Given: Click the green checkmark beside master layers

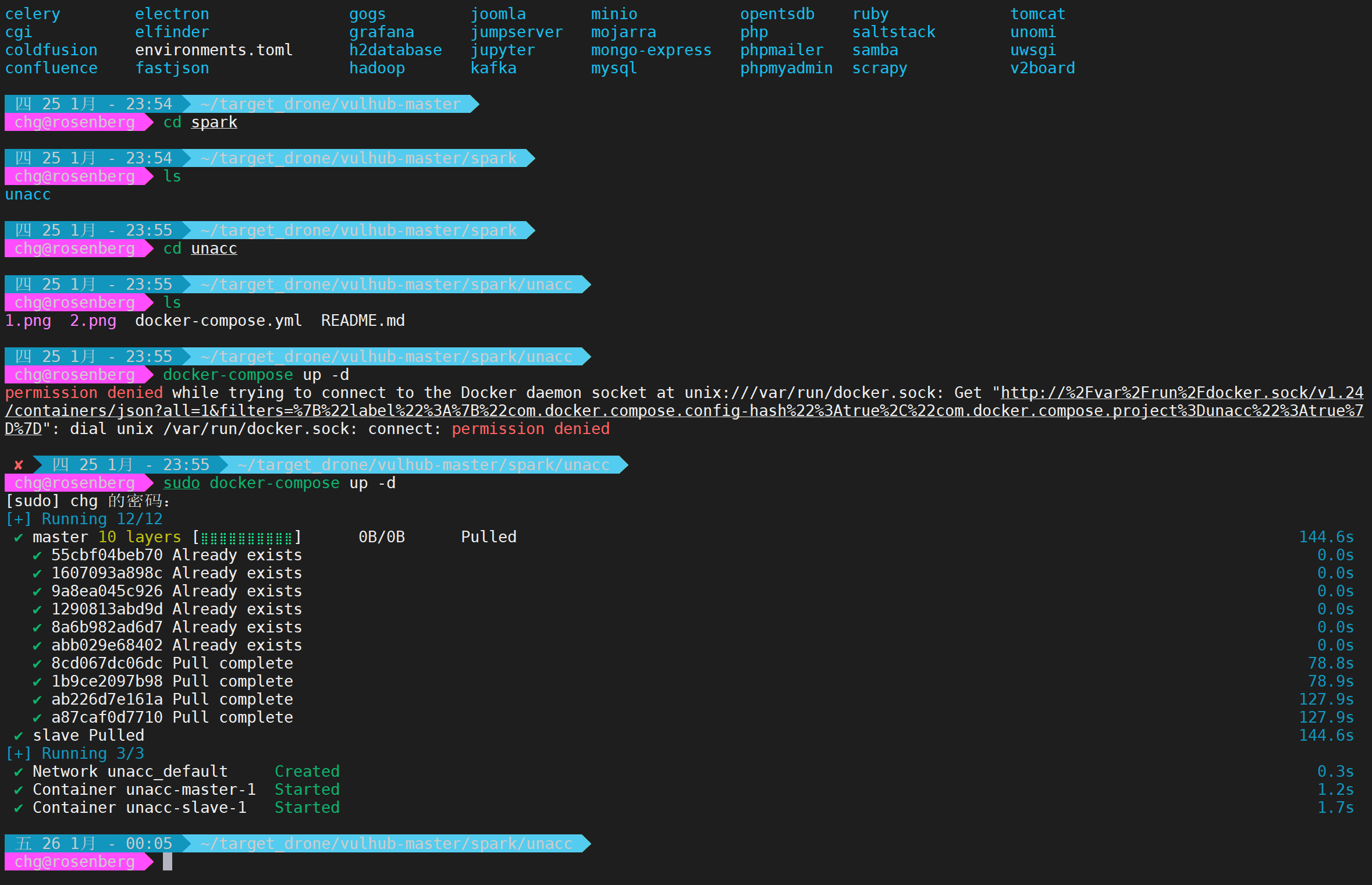Looking at the screenshot, I should (x=19, y=537).
